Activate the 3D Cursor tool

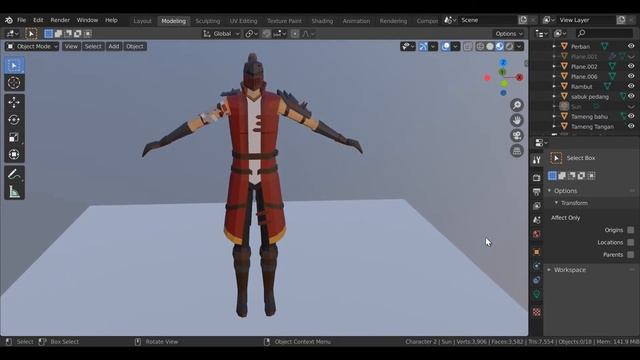[x=14, y=83]
